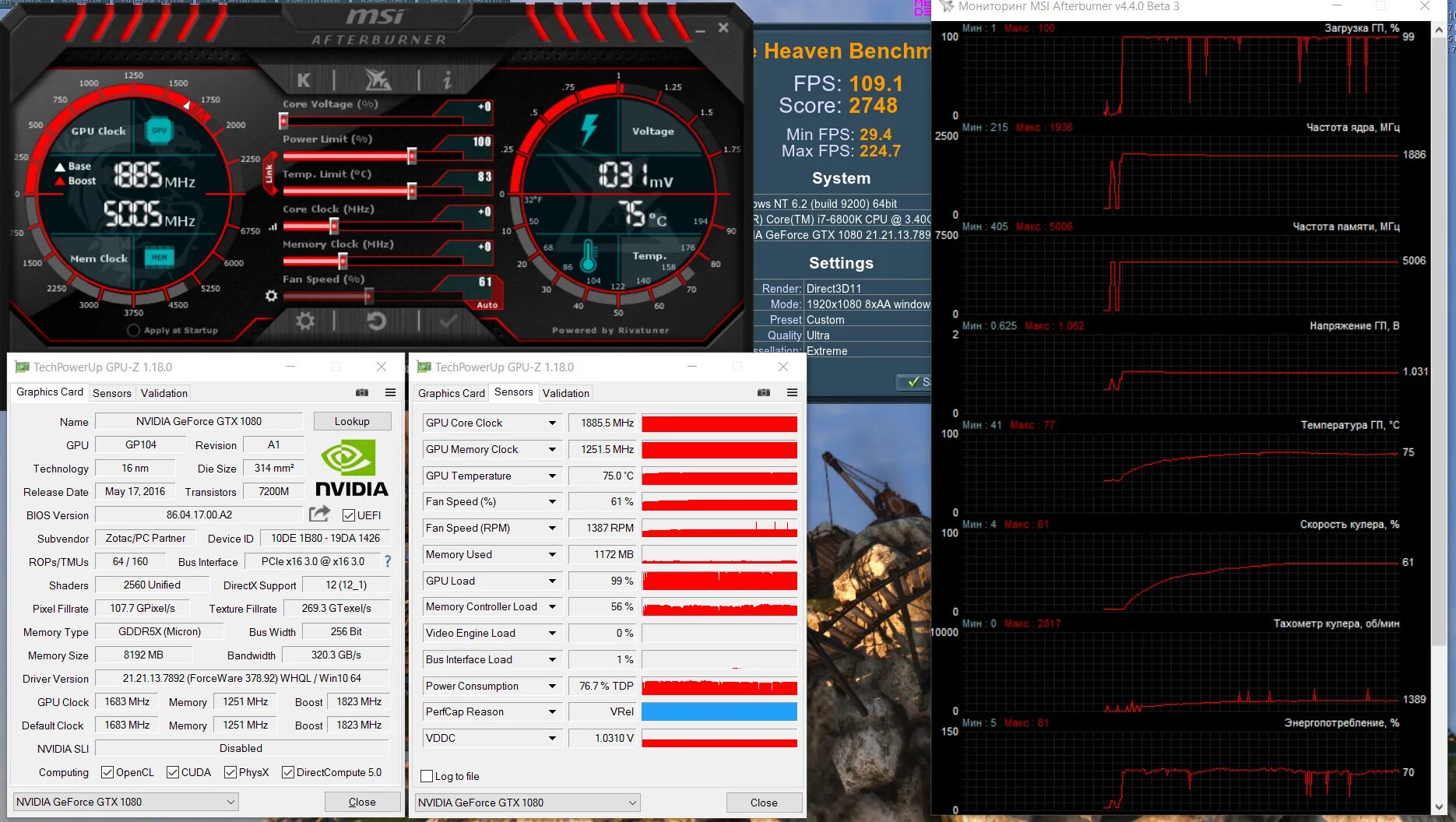Select Sensors tab in right GPU-Z window
This screenshot has width=1456, height=822.
pos(514,392)
